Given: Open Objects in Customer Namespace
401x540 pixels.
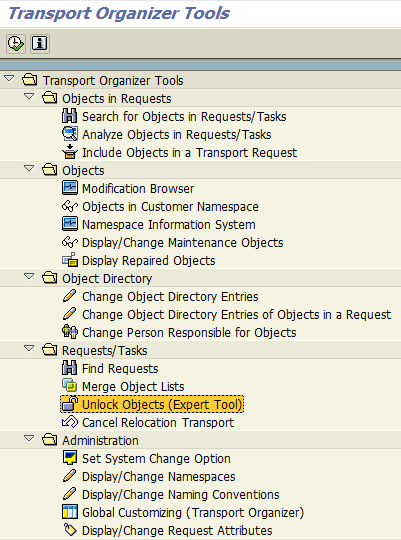Looking at the screenshot, I should (x=171, y=207).
